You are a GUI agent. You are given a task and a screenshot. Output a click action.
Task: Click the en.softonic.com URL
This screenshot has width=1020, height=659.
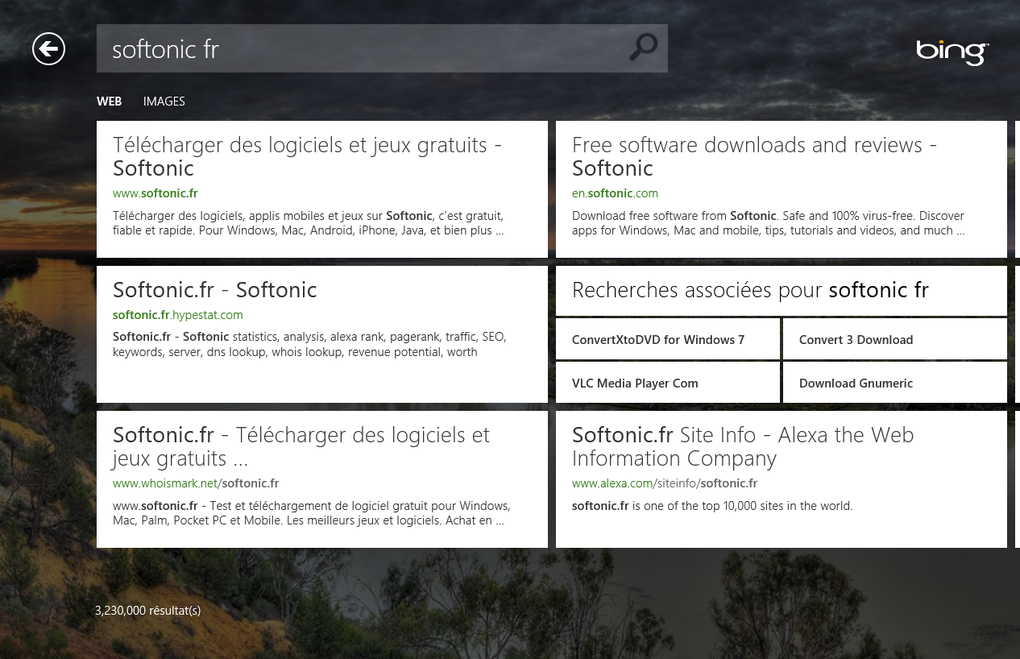pyautogui.click(x=615, y=193)
